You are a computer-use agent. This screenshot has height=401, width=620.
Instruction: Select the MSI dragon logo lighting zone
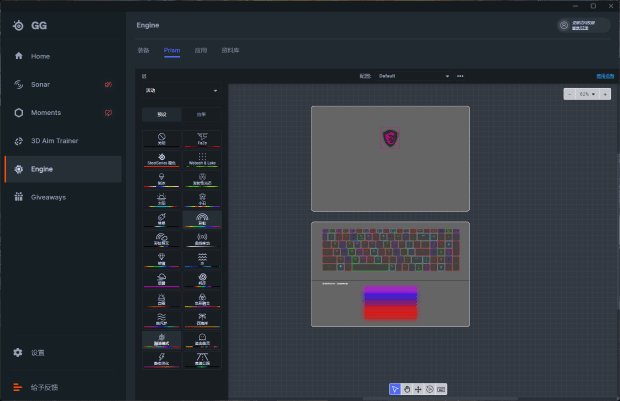390,138
